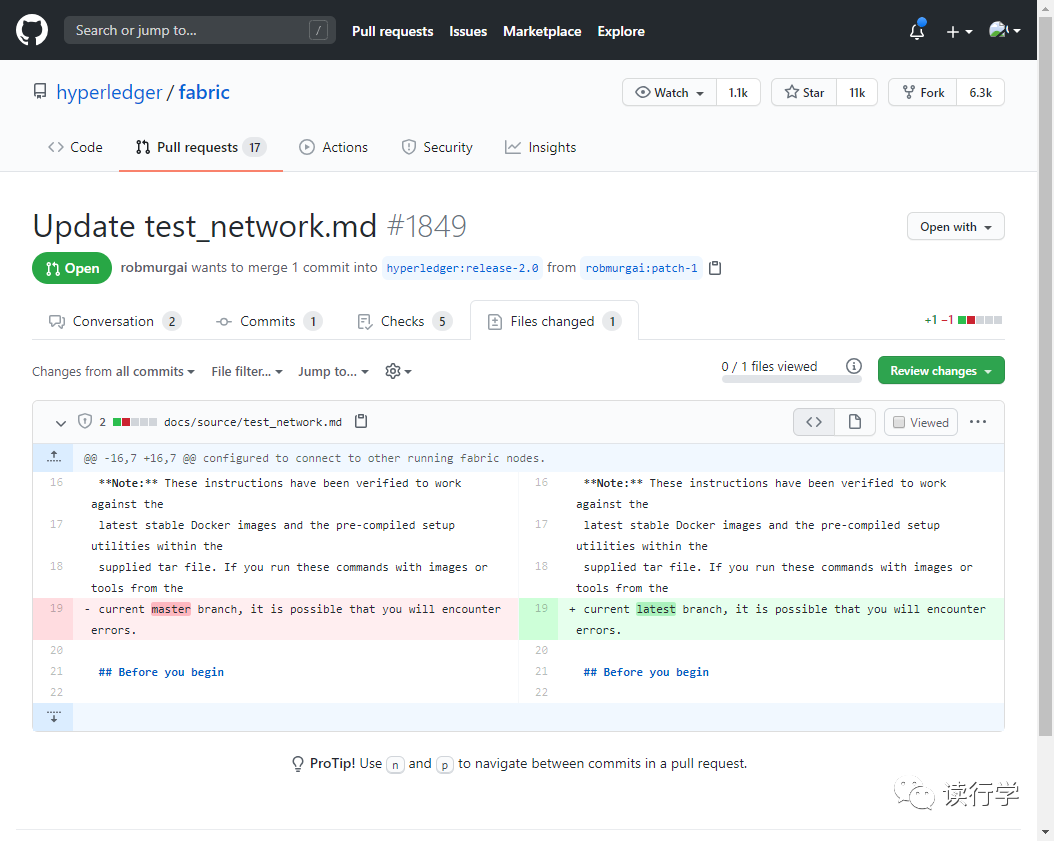Open Issues in the top navigation
The image size is (1054, 841).
click(x=468, y=32)
